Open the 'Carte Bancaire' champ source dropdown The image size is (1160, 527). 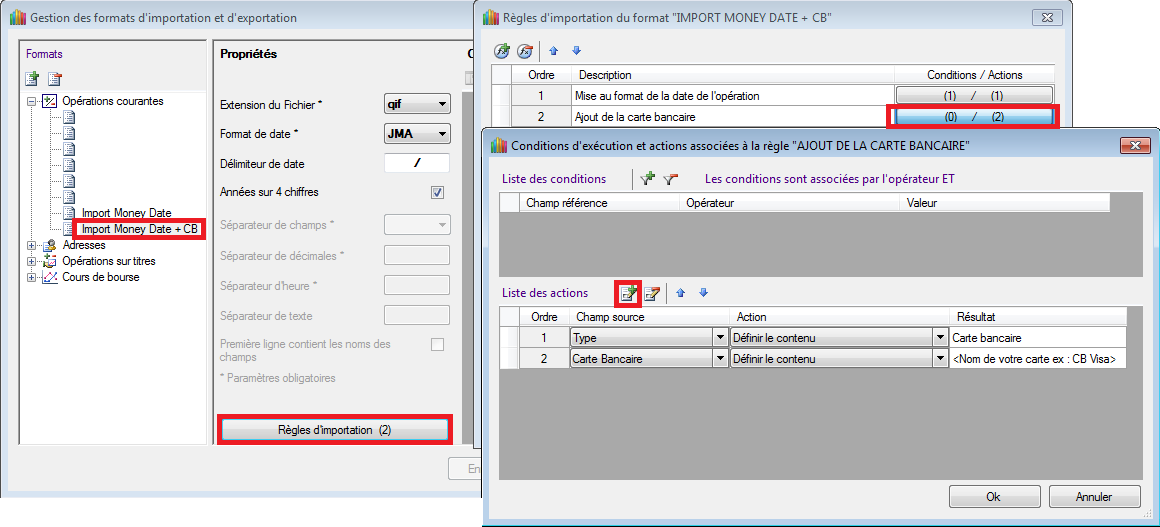[x=720, y=359]
